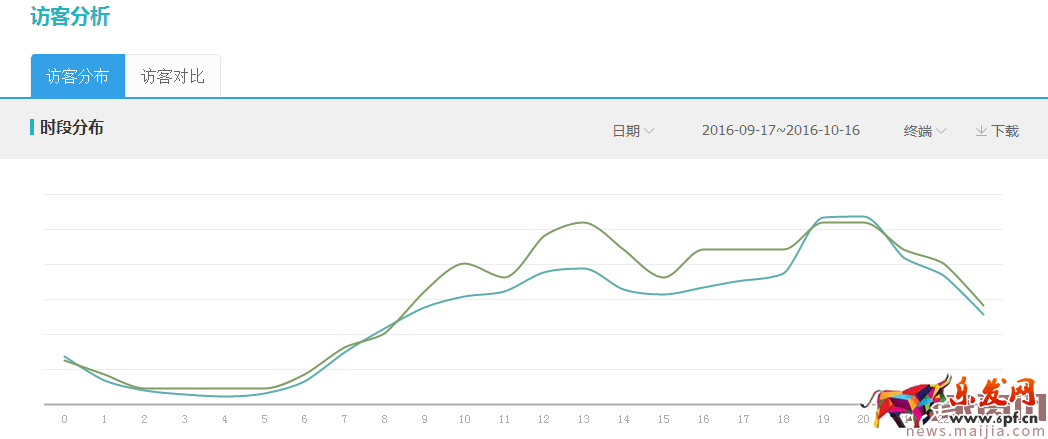The height and width of the screenshot is (439, 1048).
Task: Click the hour 17 axis label
Action: click(743, 419)
